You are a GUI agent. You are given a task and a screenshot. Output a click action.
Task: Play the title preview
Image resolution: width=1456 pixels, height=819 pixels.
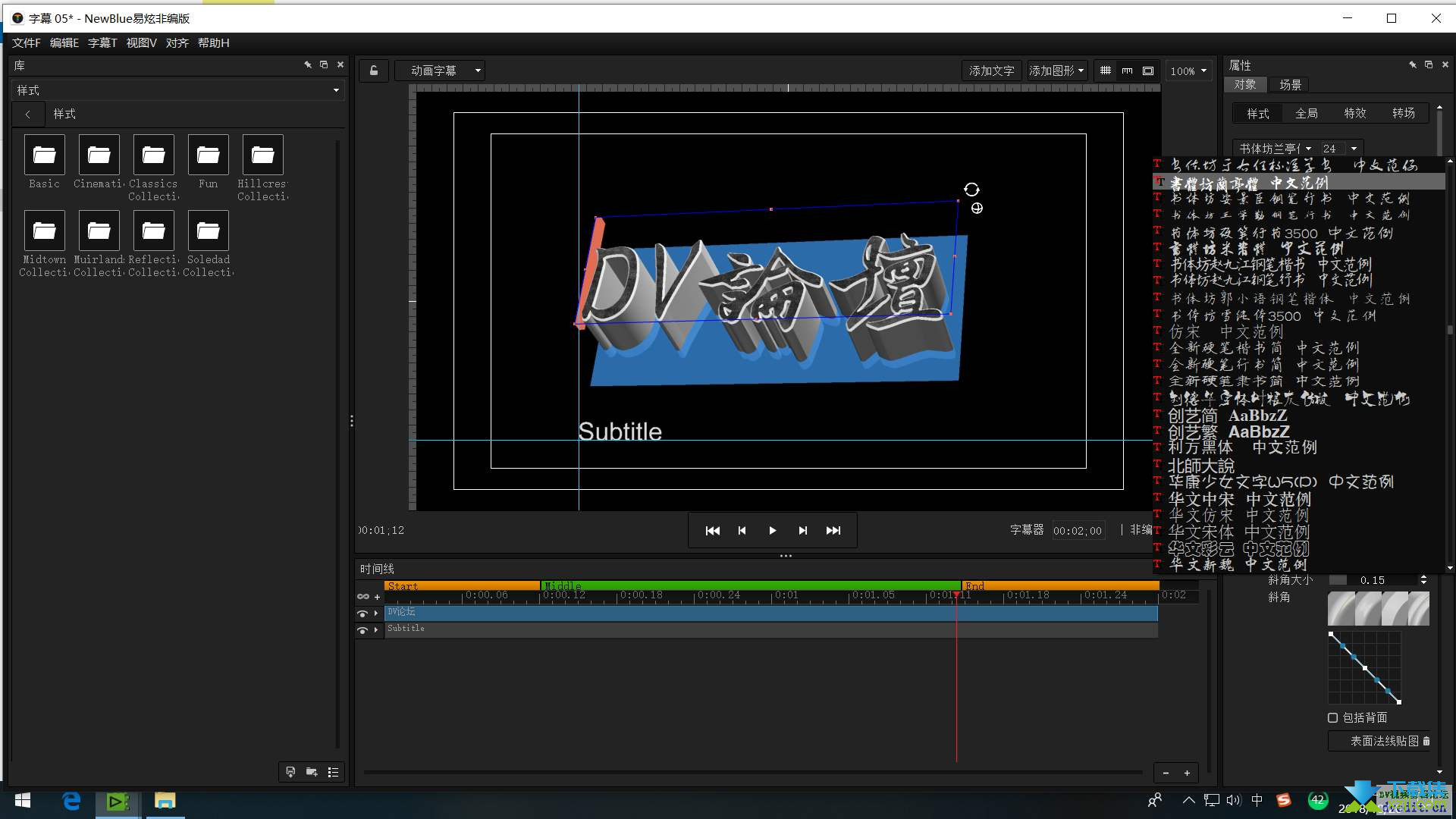tap(772, 531)
